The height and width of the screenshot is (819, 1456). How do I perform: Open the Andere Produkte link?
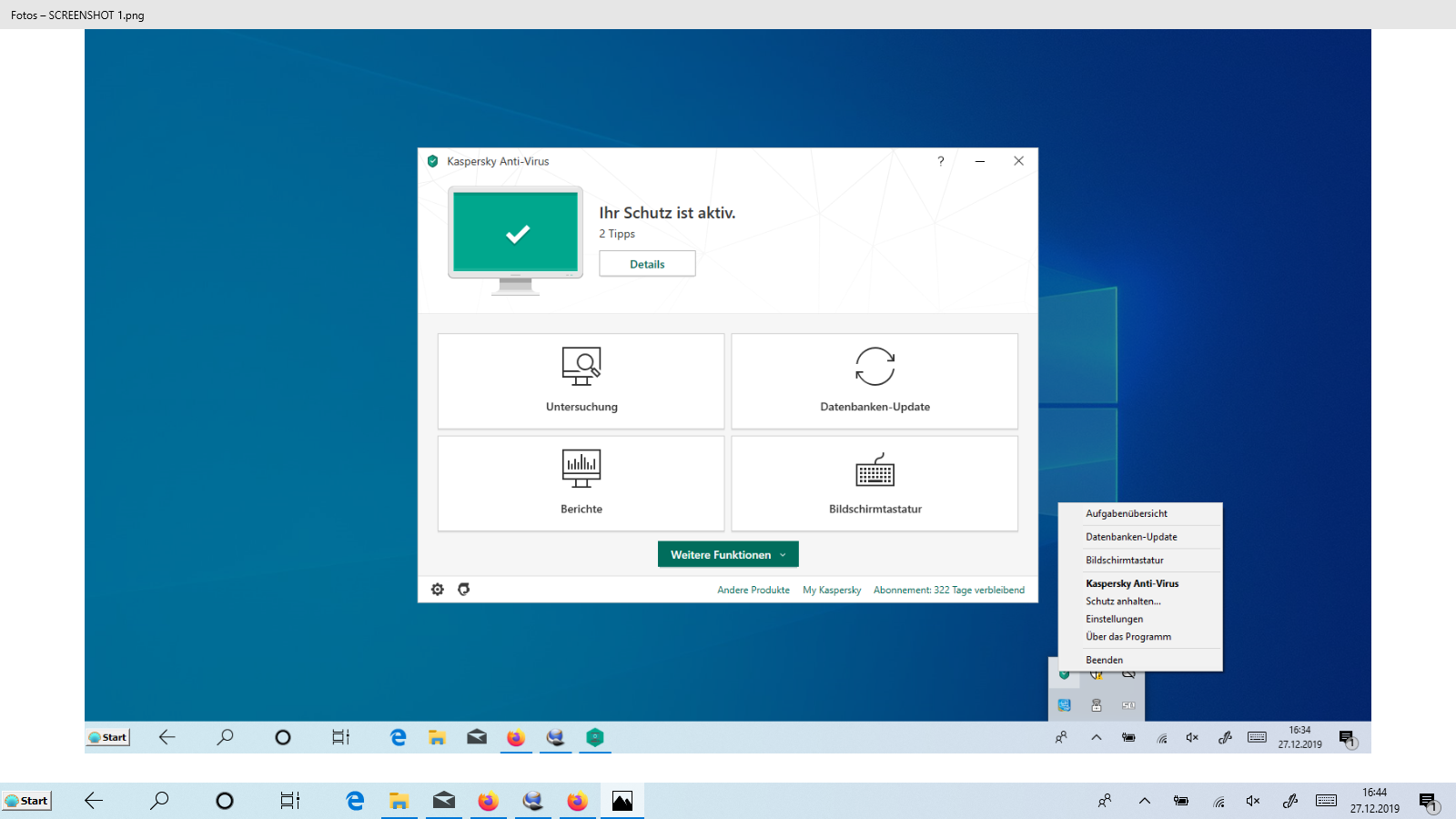pos(753,590)
